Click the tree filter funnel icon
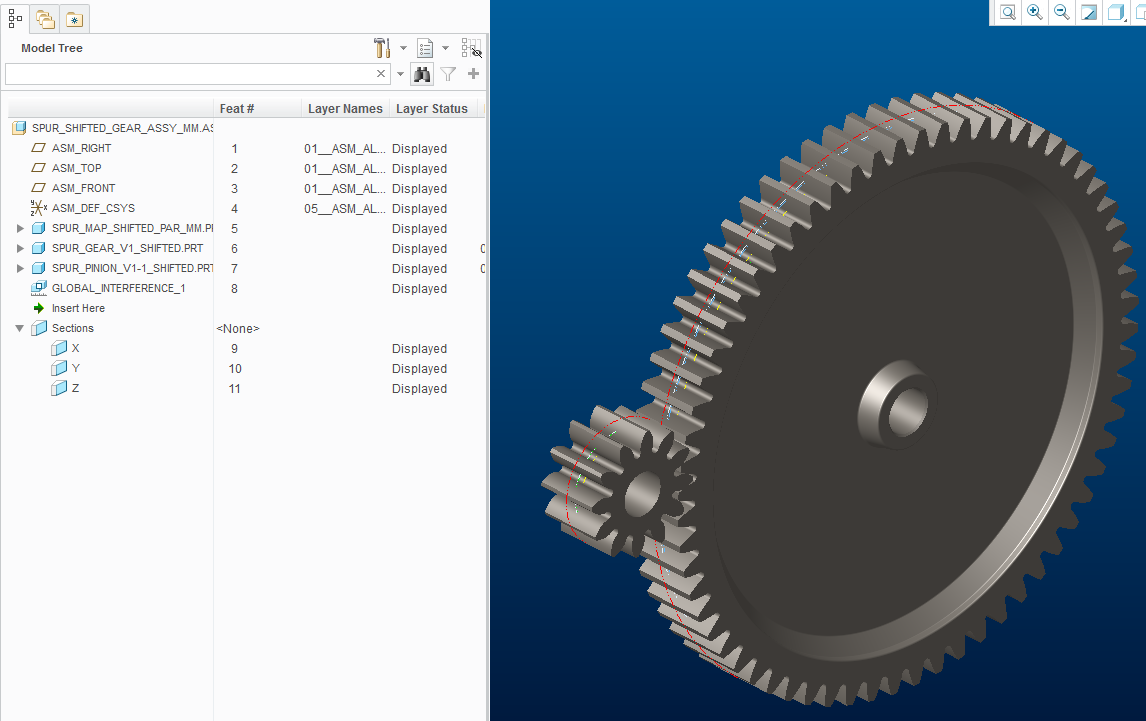The image size is (1146, 721). (448, 74)
